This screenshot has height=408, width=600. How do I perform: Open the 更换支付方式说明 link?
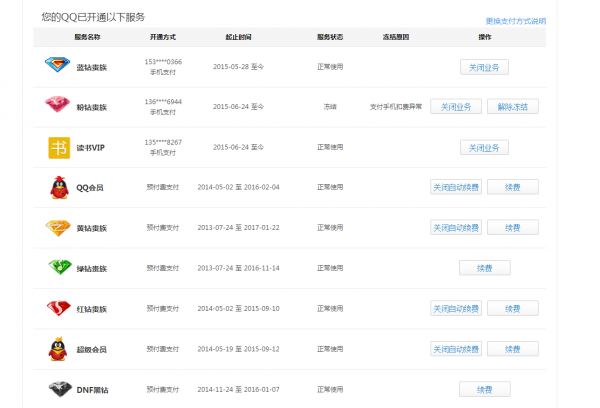[x=515, y=21]
